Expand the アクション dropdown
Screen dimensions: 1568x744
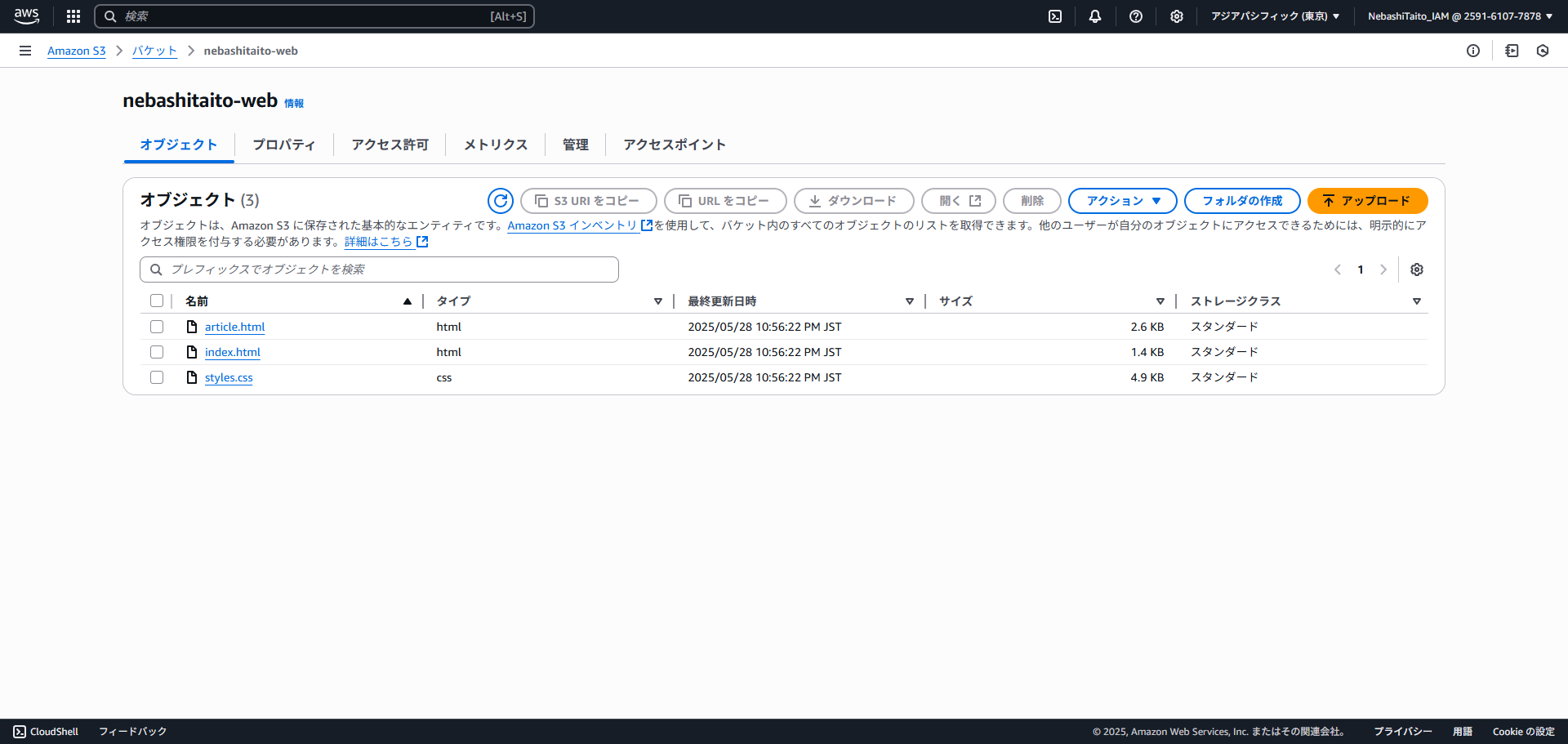pos(1122,201)
